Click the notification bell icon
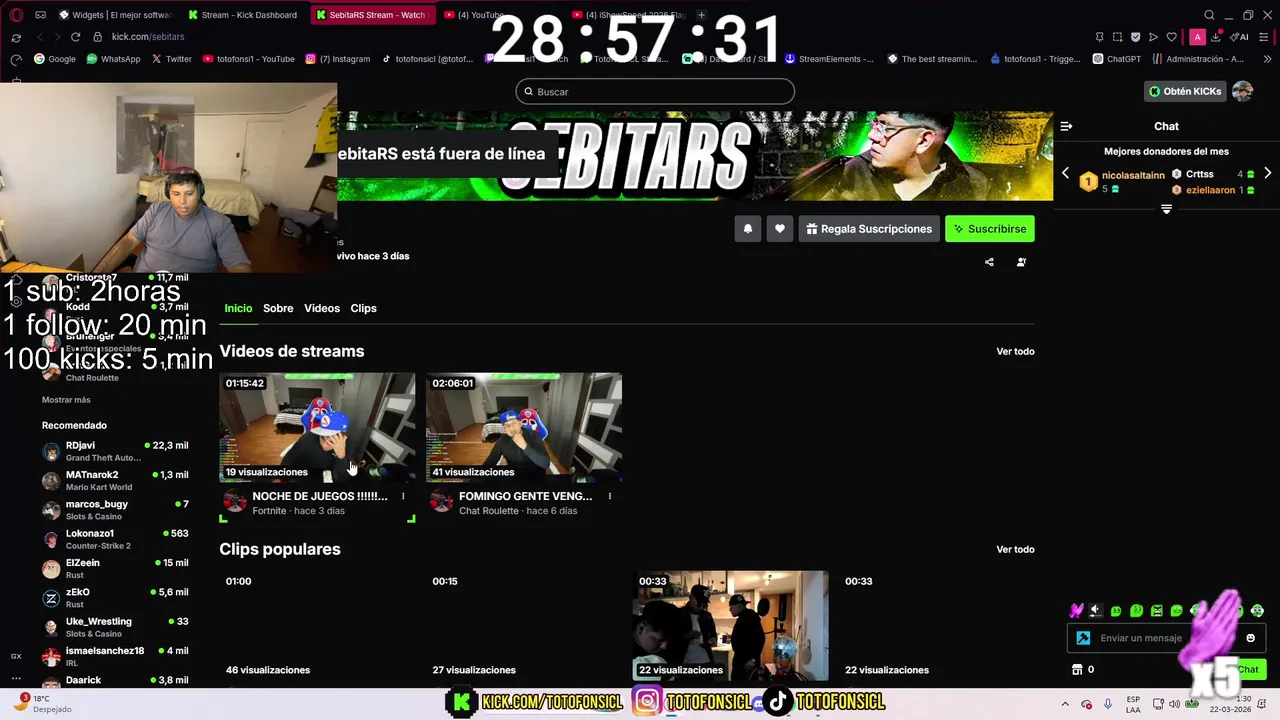 (x=747, y=229)
